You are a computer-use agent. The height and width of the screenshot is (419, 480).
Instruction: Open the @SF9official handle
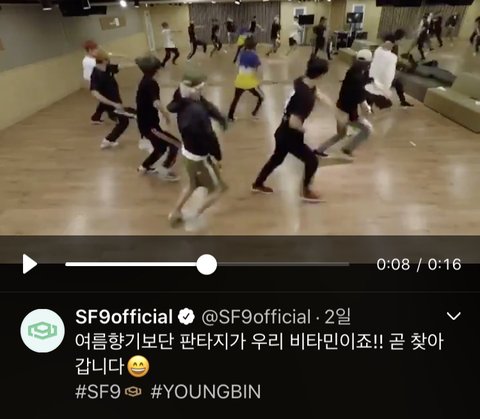click(256, 317)
